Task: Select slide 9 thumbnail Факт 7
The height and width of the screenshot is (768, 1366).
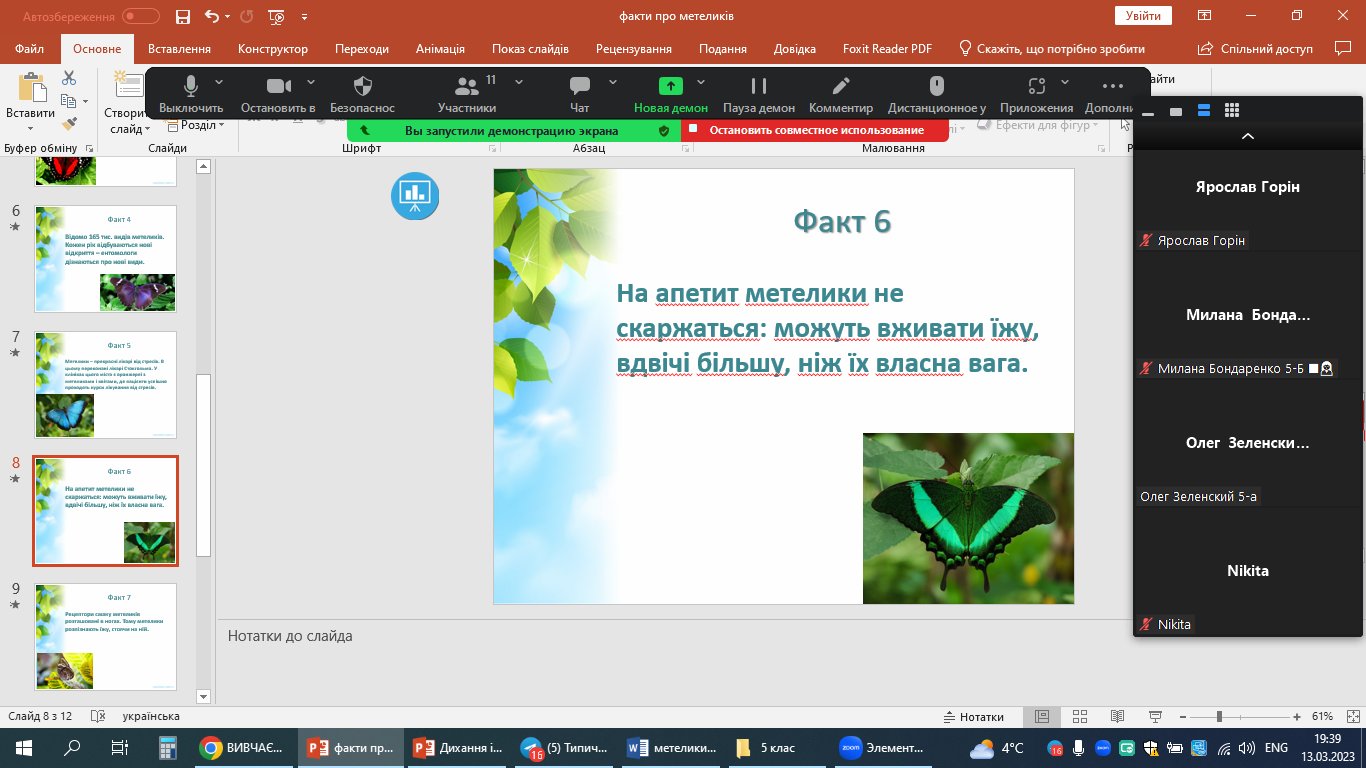Action: 105,637
